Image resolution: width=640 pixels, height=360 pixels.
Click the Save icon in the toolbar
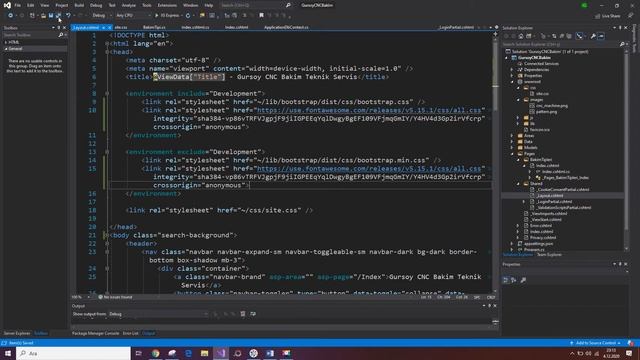(x=51, y=16)
